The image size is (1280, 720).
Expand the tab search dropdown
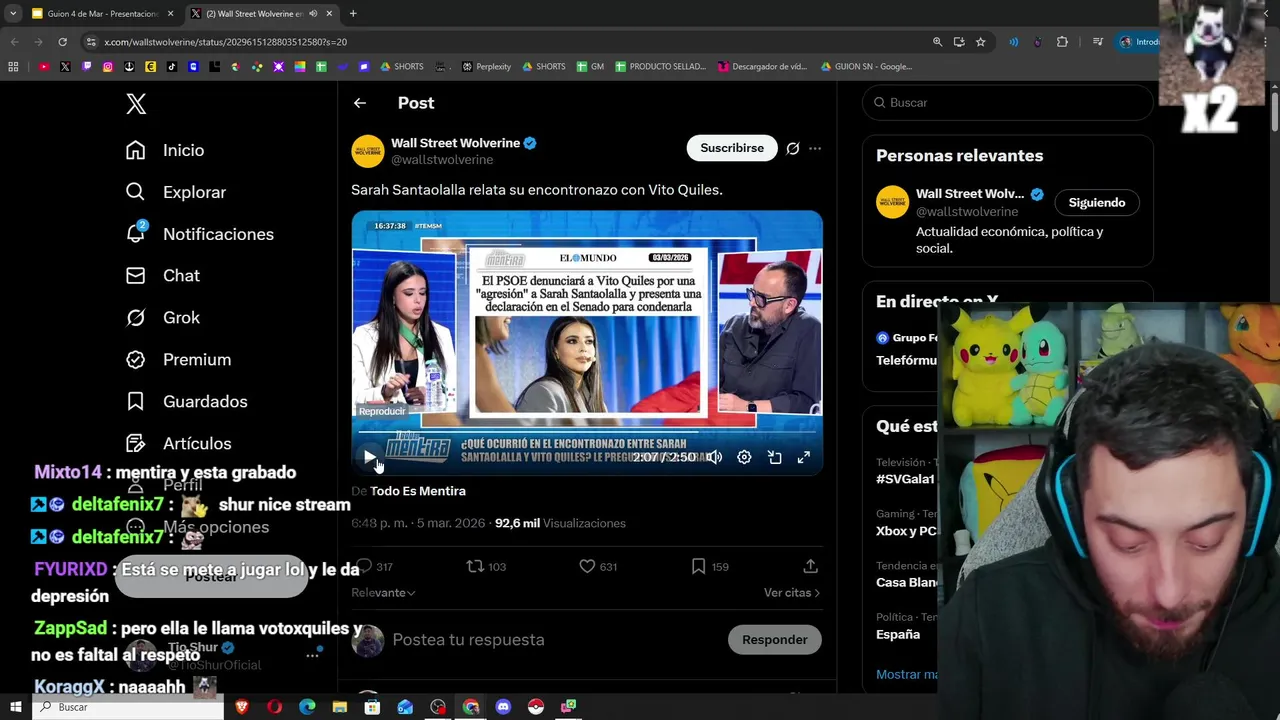tap(13, 14)
